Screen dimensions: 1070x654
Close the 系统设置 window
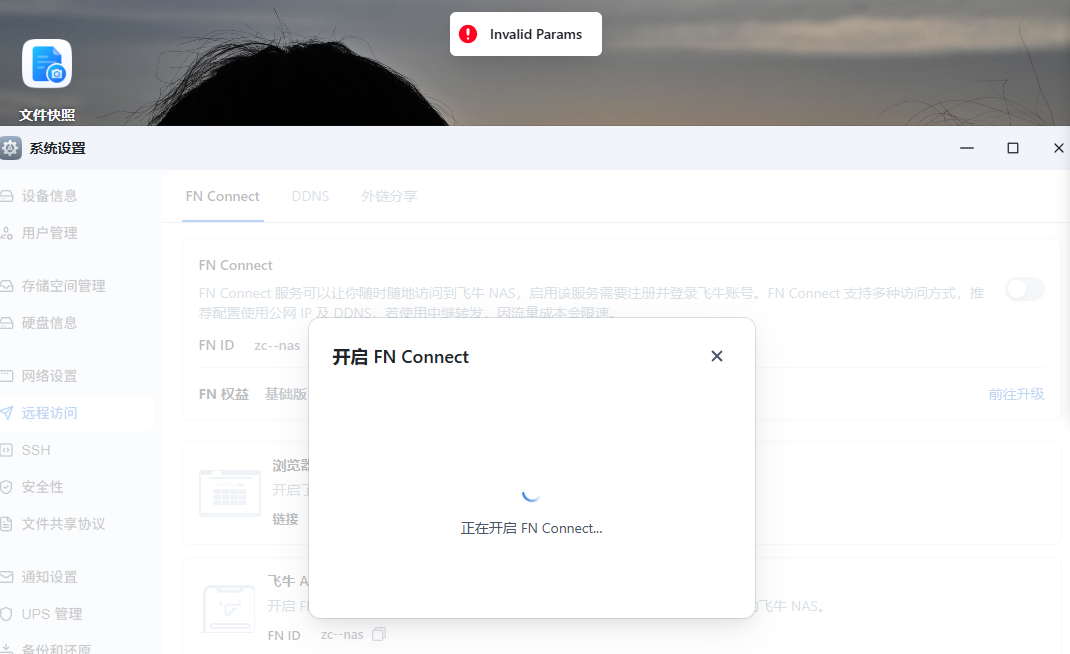1058,148
